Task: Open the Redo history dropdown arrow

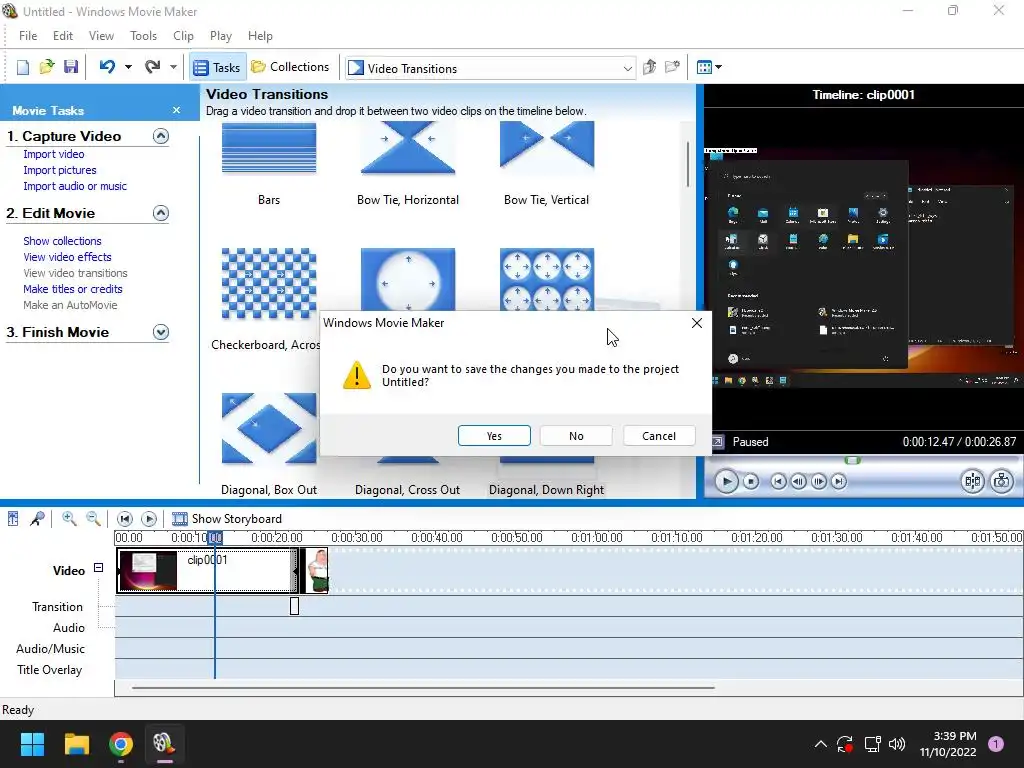Action: coord(173,67)
